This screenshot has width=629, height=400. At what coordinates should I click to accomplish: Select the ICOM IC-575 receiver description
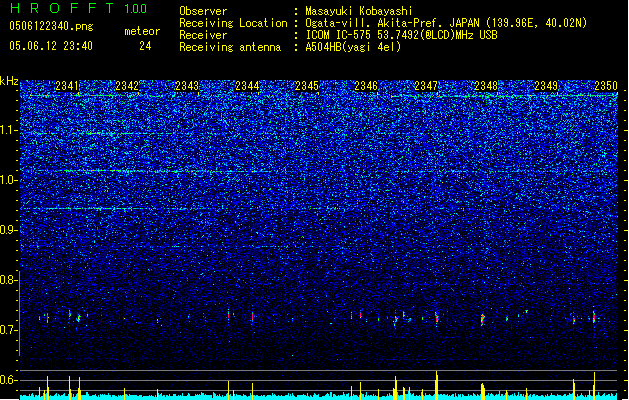coord(401,35)
